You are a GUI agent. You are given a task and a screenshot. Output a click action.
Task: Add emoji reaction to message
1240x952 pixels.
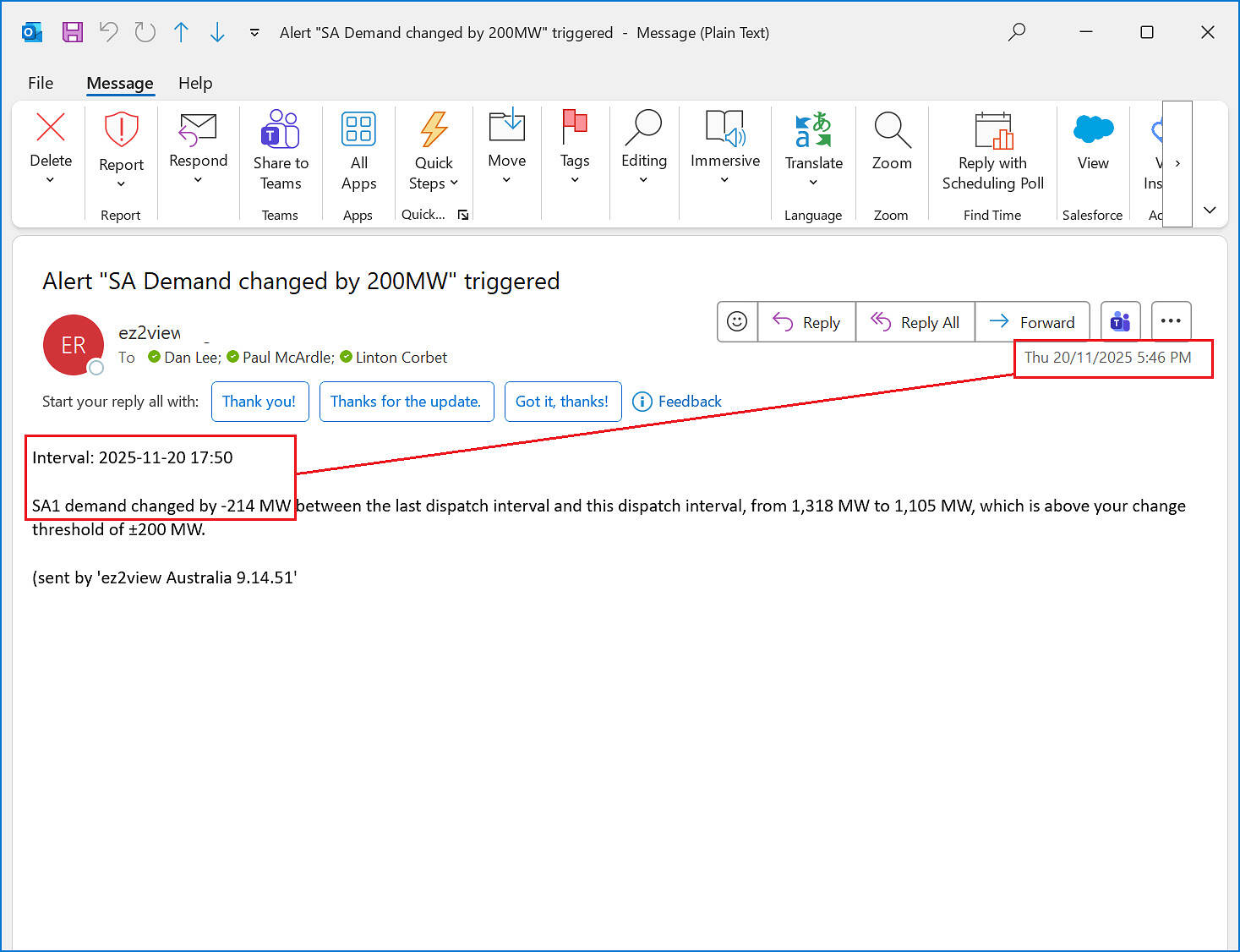(x=737, y=322)
